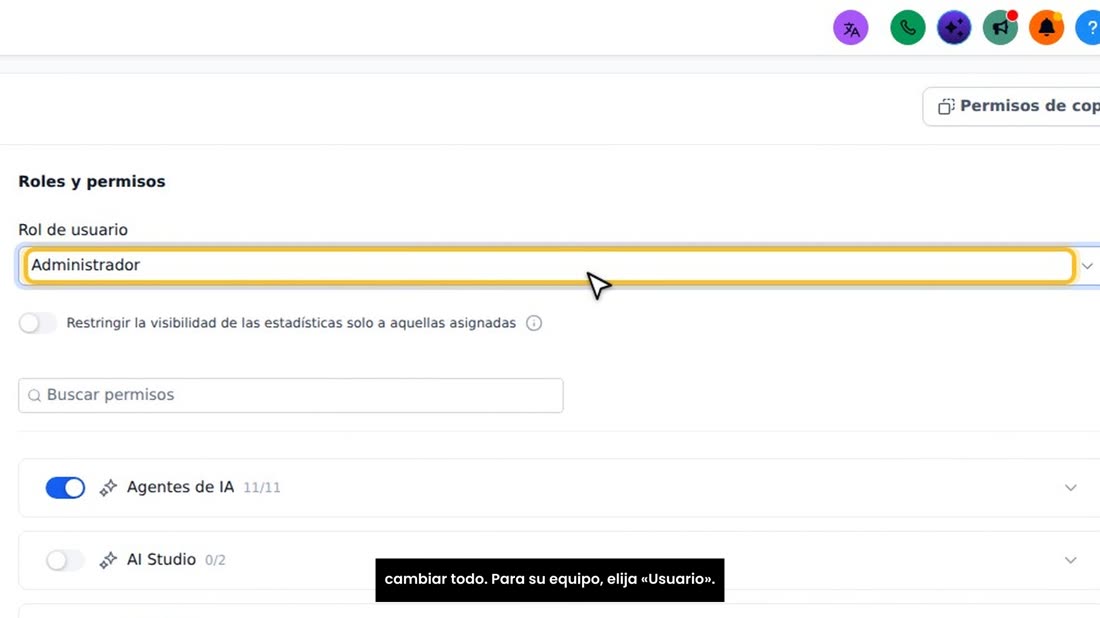1100x618 pixels.
Task: Expand the AI Studio permissions section
Action: pyautogui.click(x=1071, y=560)
